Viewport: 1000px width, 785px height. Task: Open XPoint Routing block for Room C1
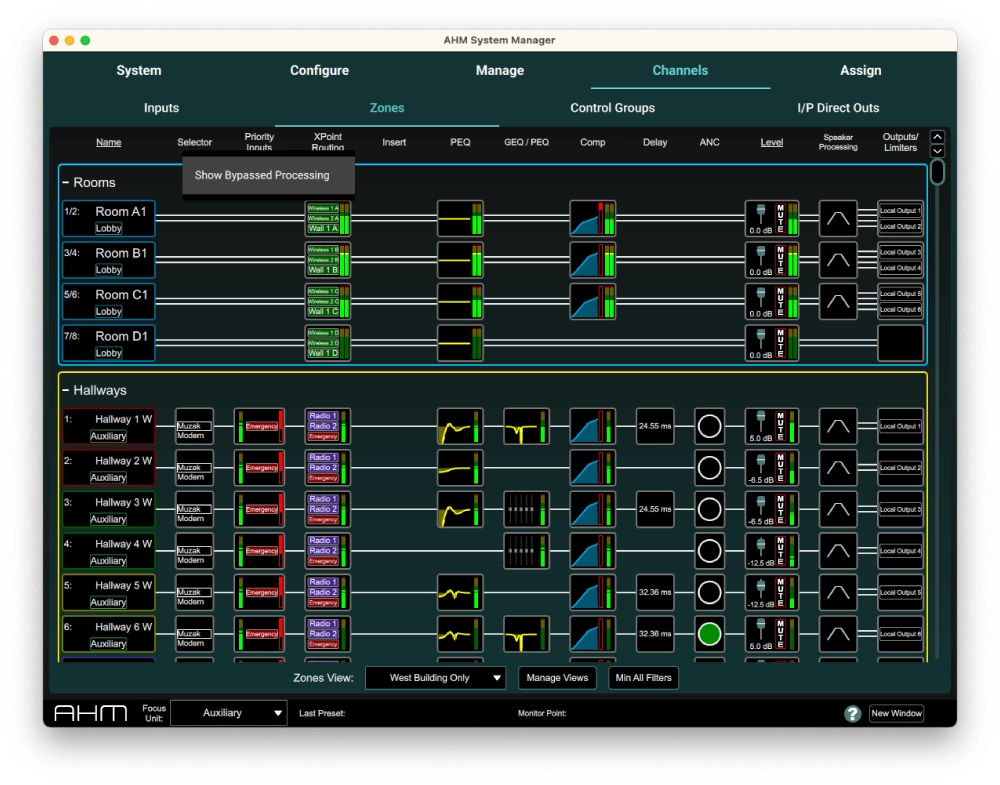pos(326,300)
